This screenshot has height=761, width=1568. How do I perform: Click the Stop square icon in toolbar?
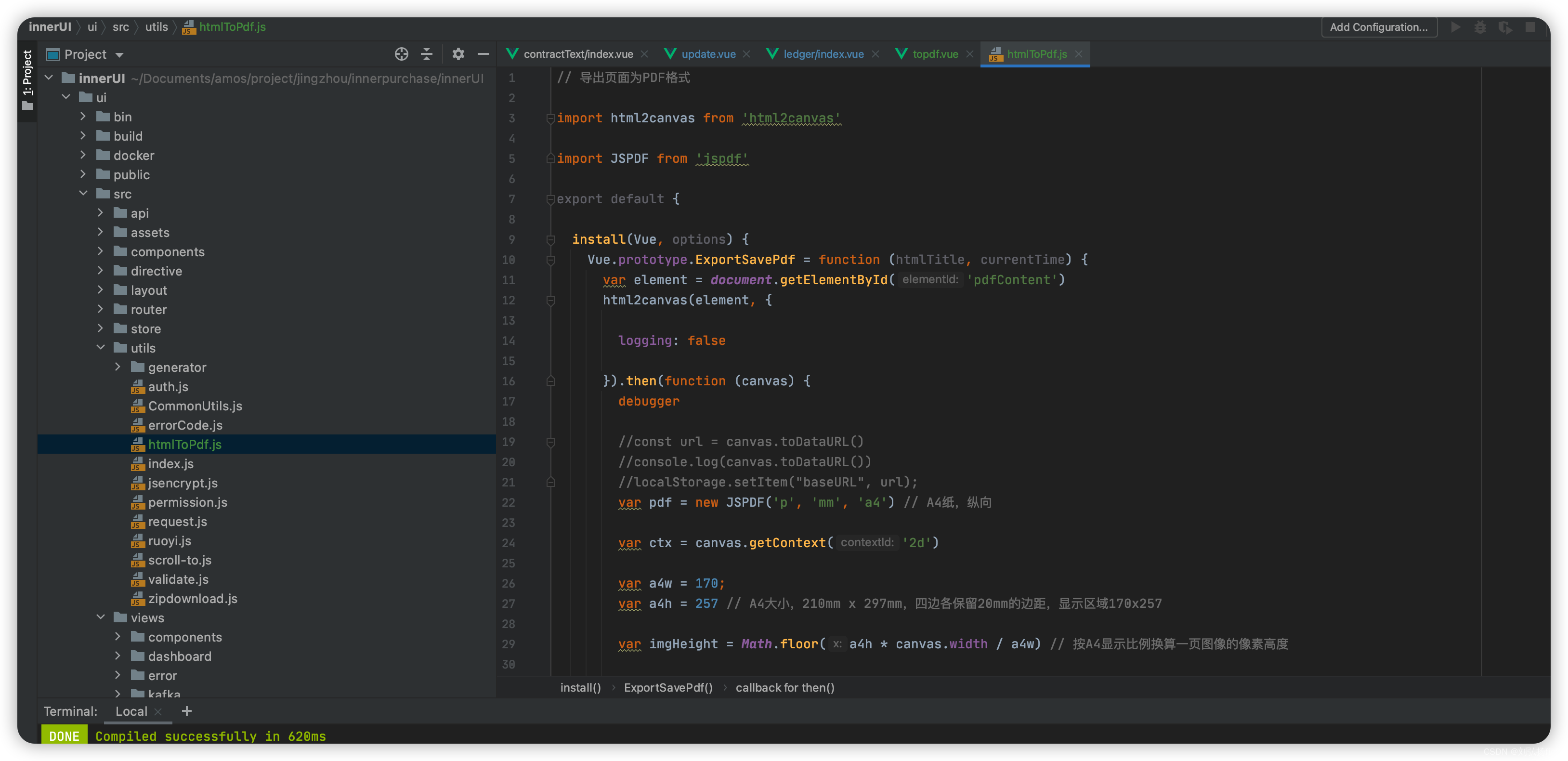click(x=1530, y=27)
